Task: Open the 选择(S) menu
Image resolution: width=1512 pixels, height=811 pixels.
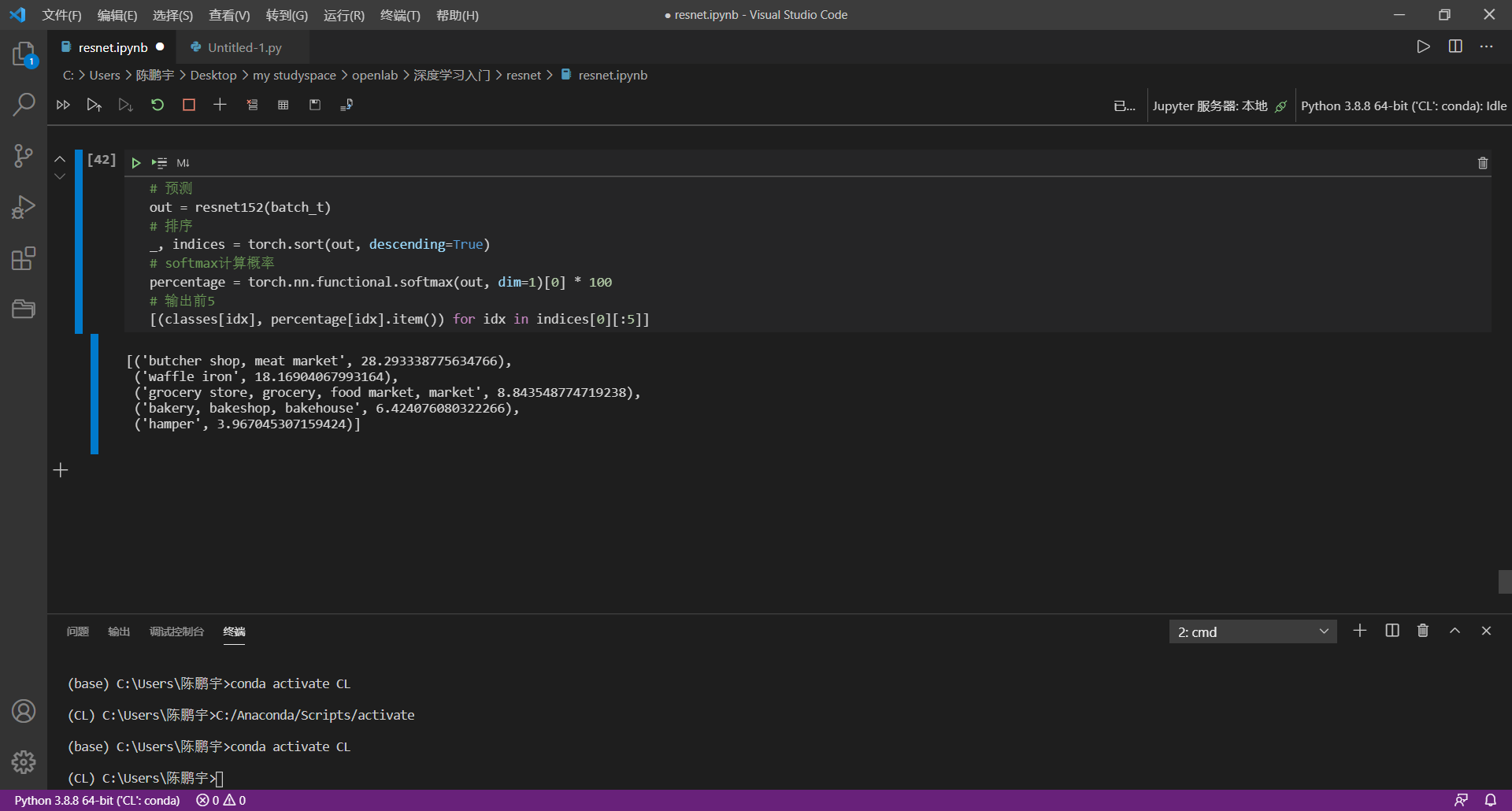Action: [172, 15]
